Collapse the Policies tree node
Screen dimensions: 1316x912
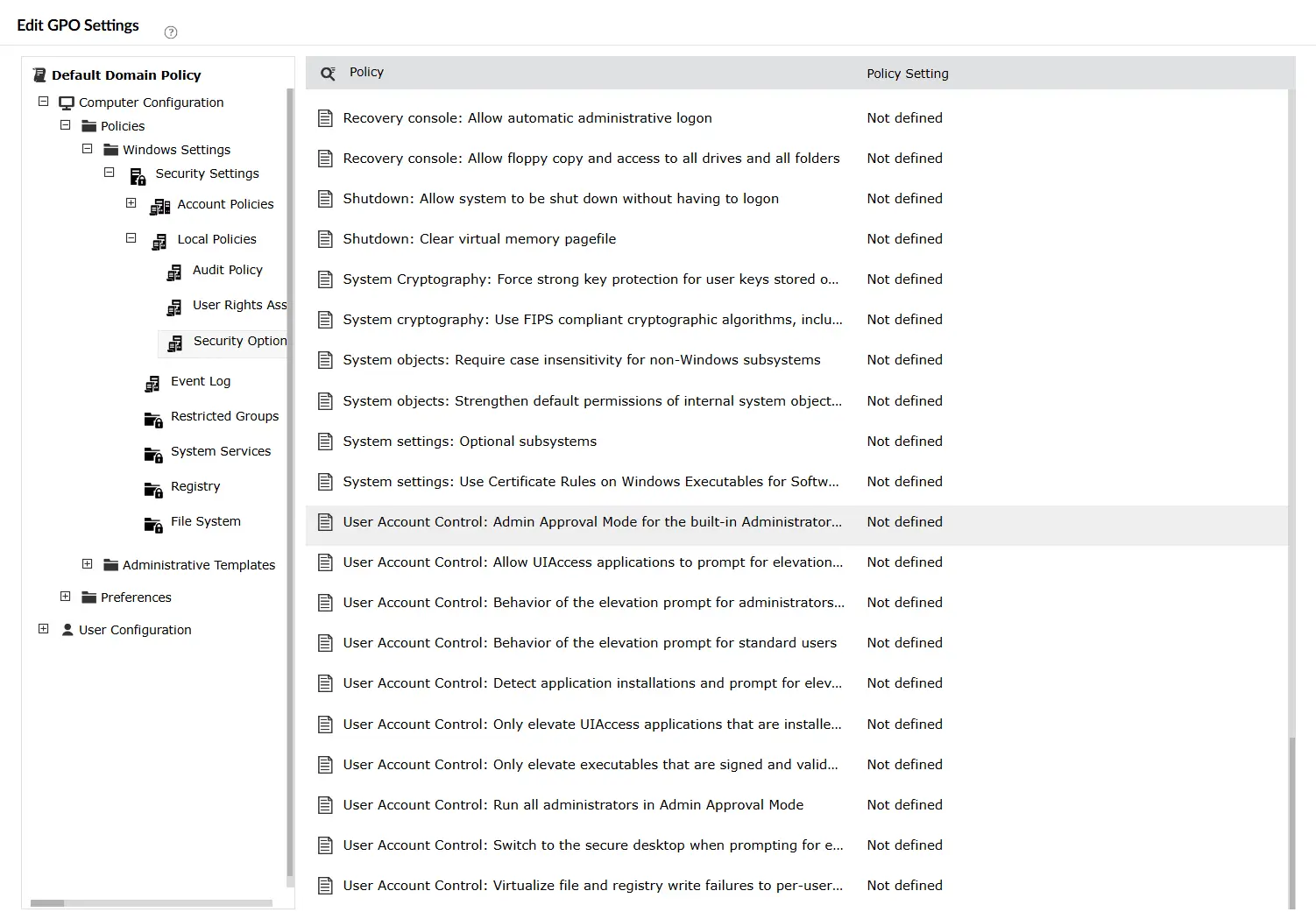pyautogui.click(x=65, y=125)
